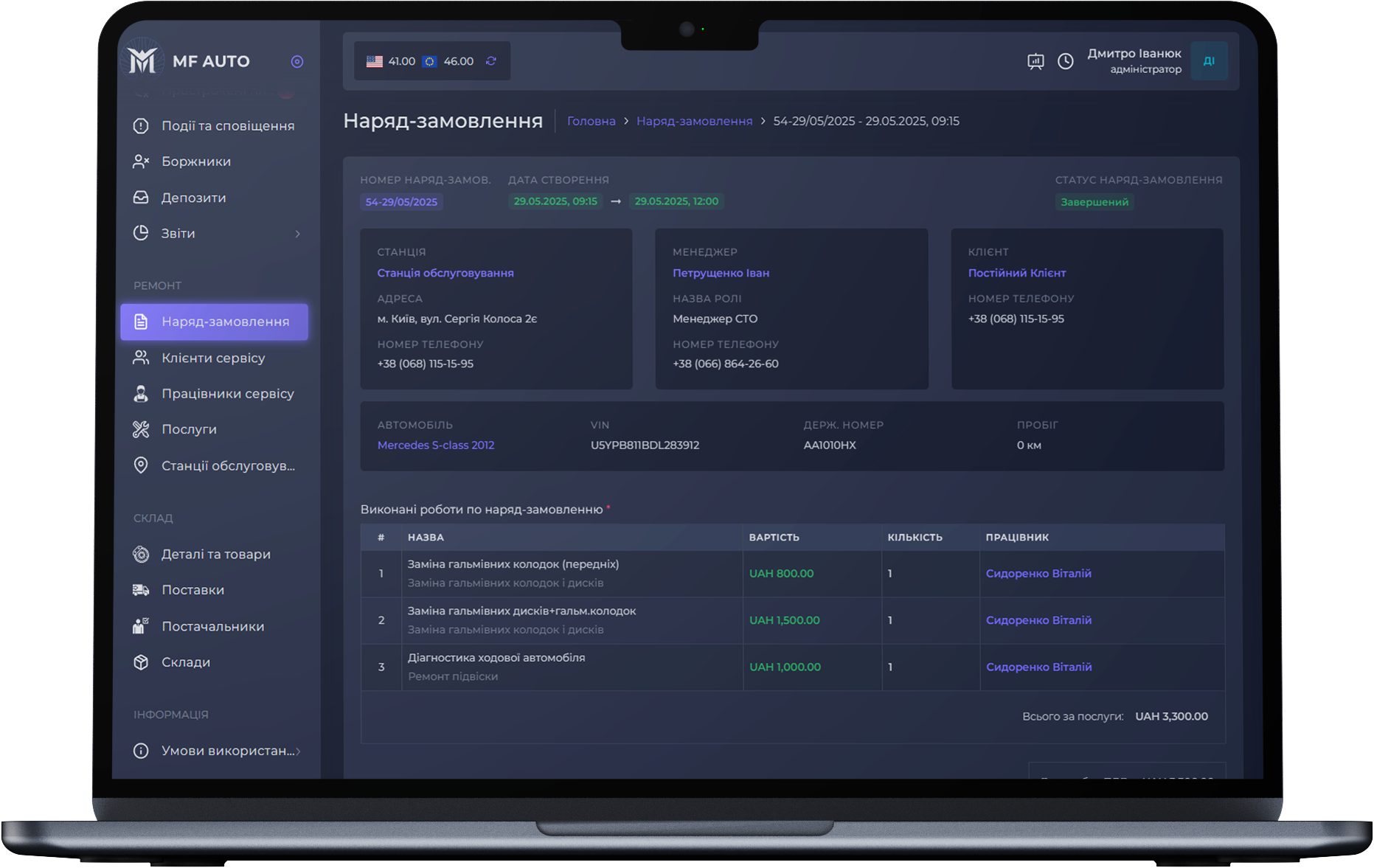Open the ДІ user avatar menu
Viewport: 1374px width, 868px height.
click(x=1209, y=61)
